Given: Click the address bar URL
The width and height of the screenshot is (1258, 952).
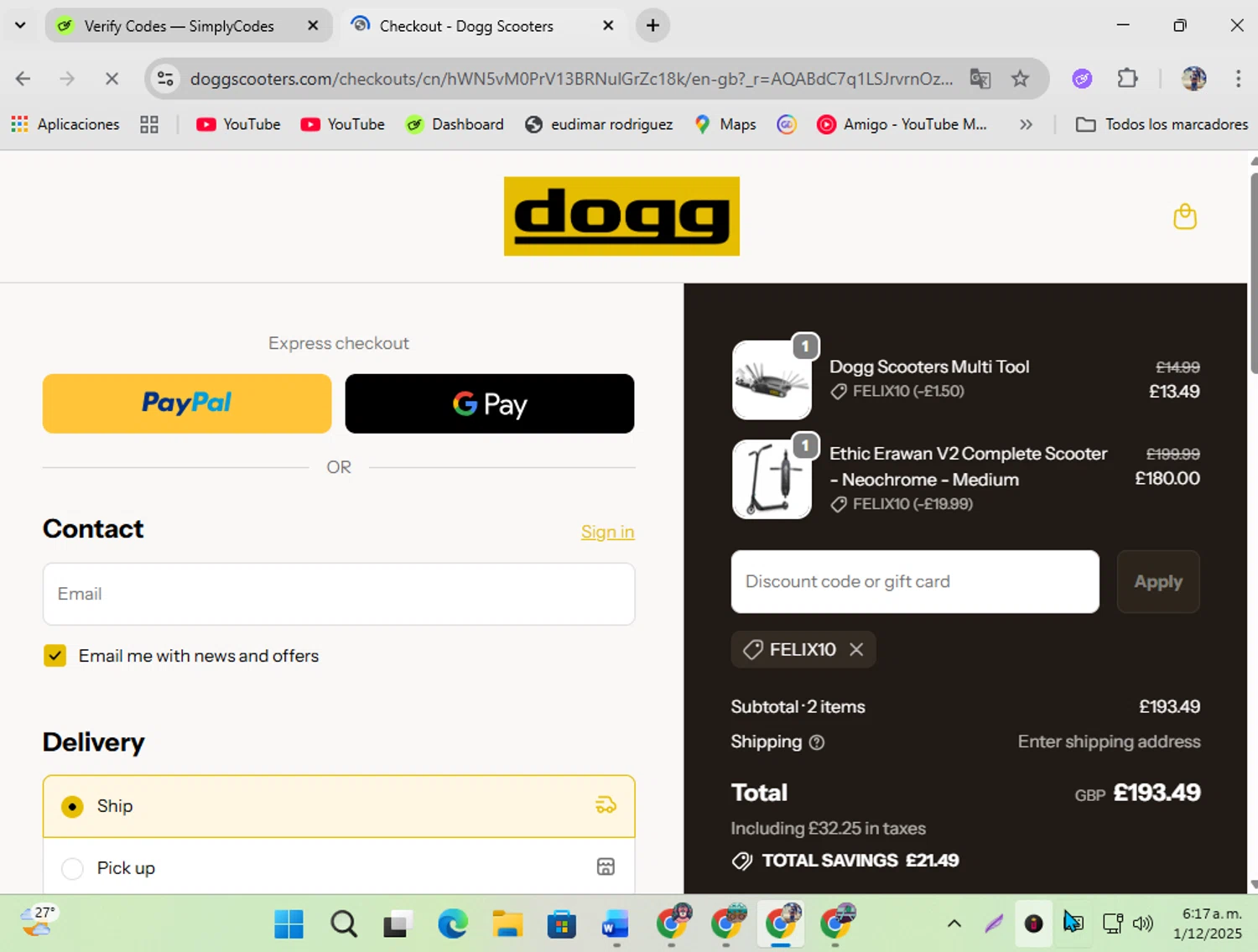Looking at the screenshot, I should (571, 79).
